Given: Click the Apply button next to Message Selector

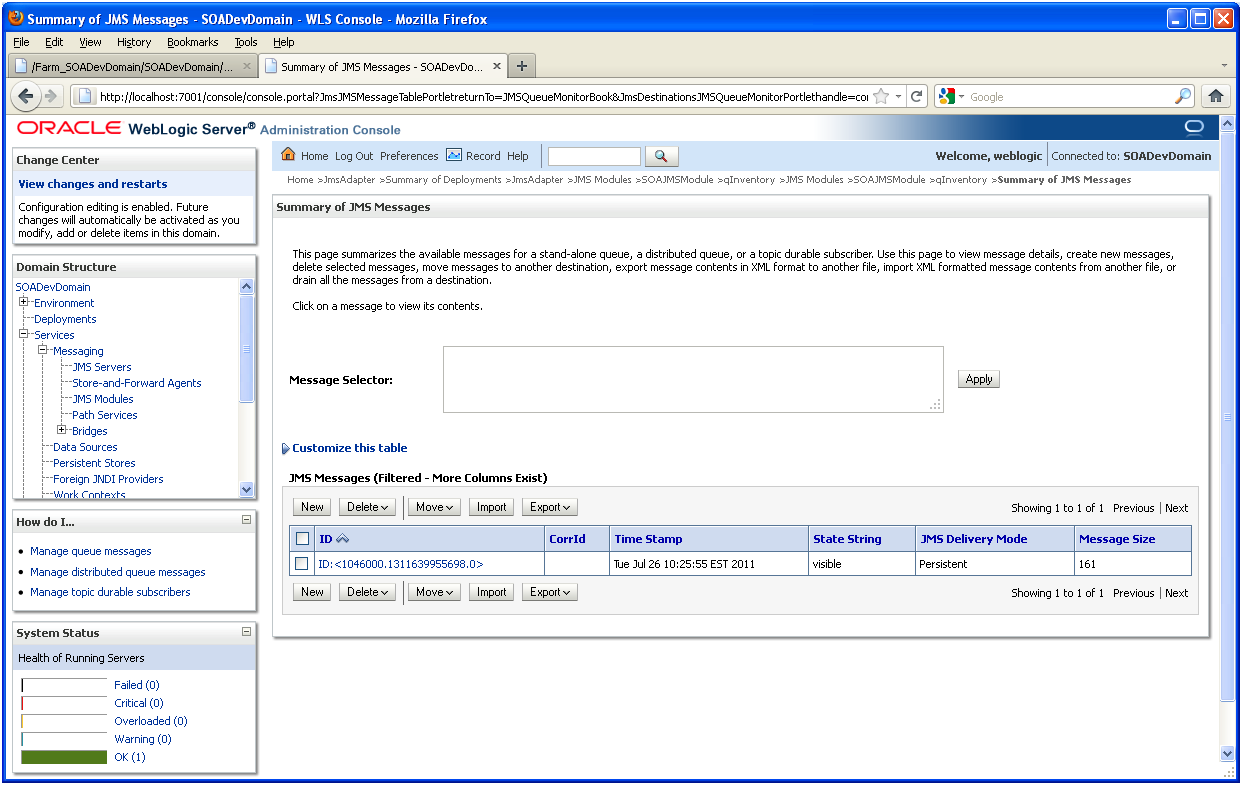Looking at the screenshot, I should pyautogui.click(x=977, y=379).
